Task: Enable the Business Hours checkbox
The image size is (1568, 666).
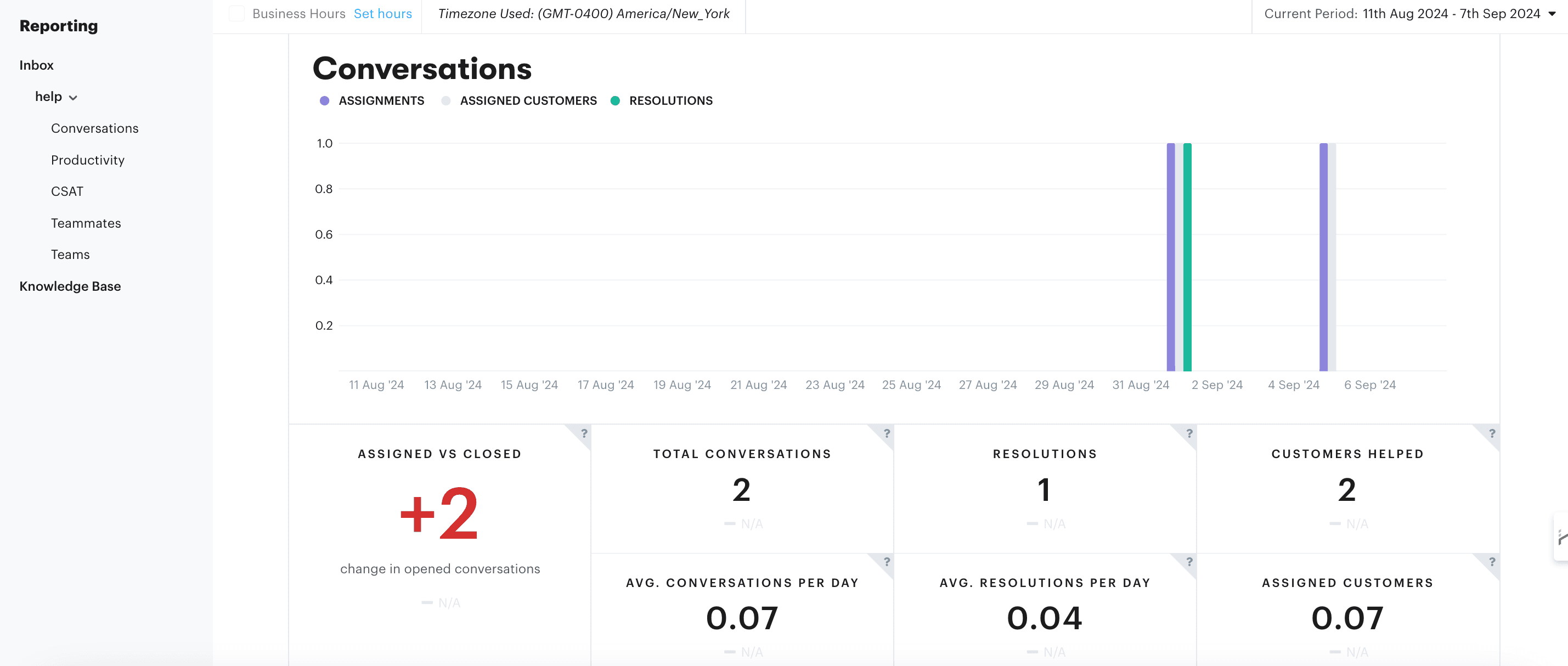Action: click(237, 13)
